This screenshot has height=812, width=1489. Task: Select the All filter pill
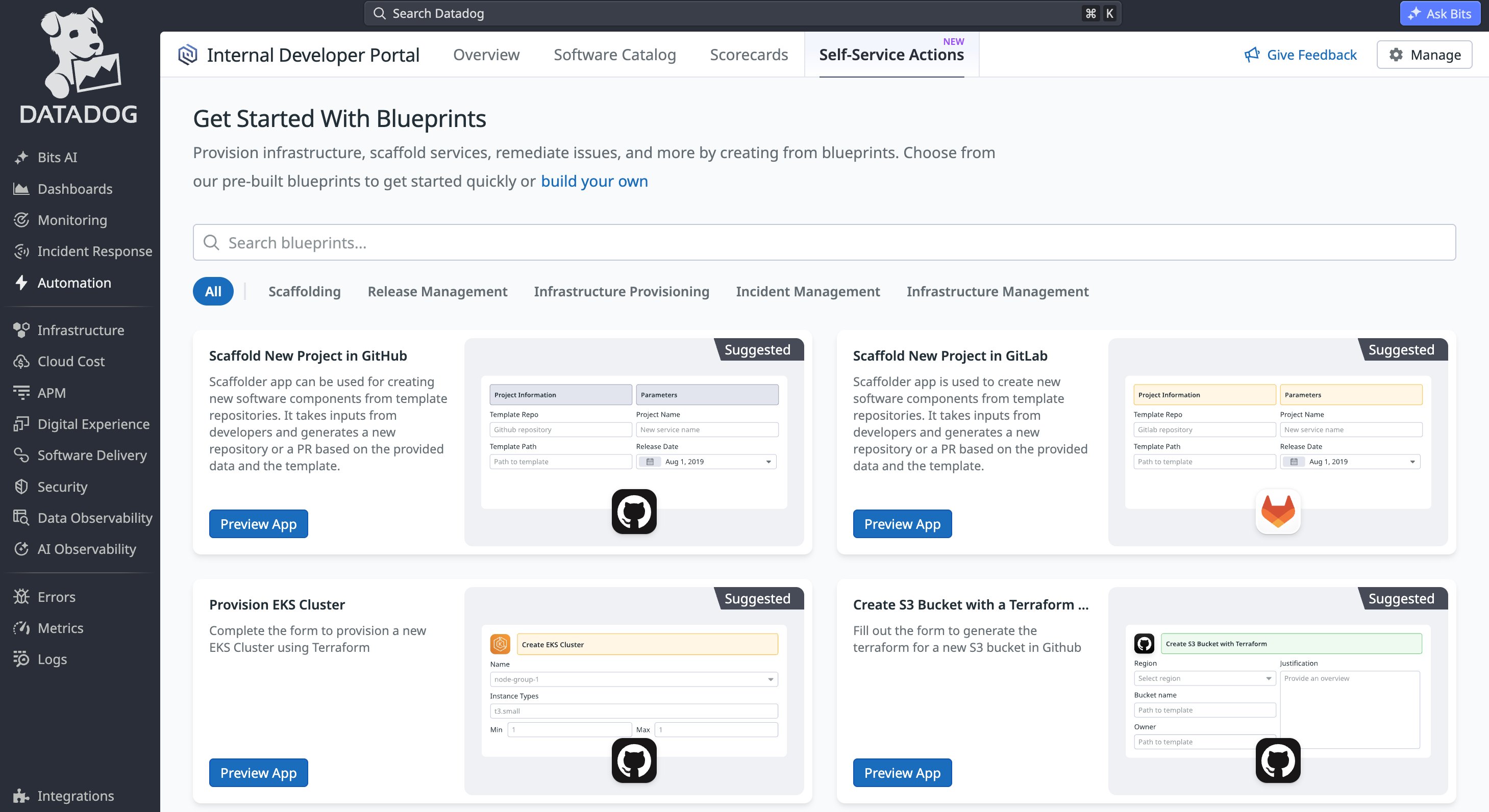pyautogui.click(x=213, y=291)
